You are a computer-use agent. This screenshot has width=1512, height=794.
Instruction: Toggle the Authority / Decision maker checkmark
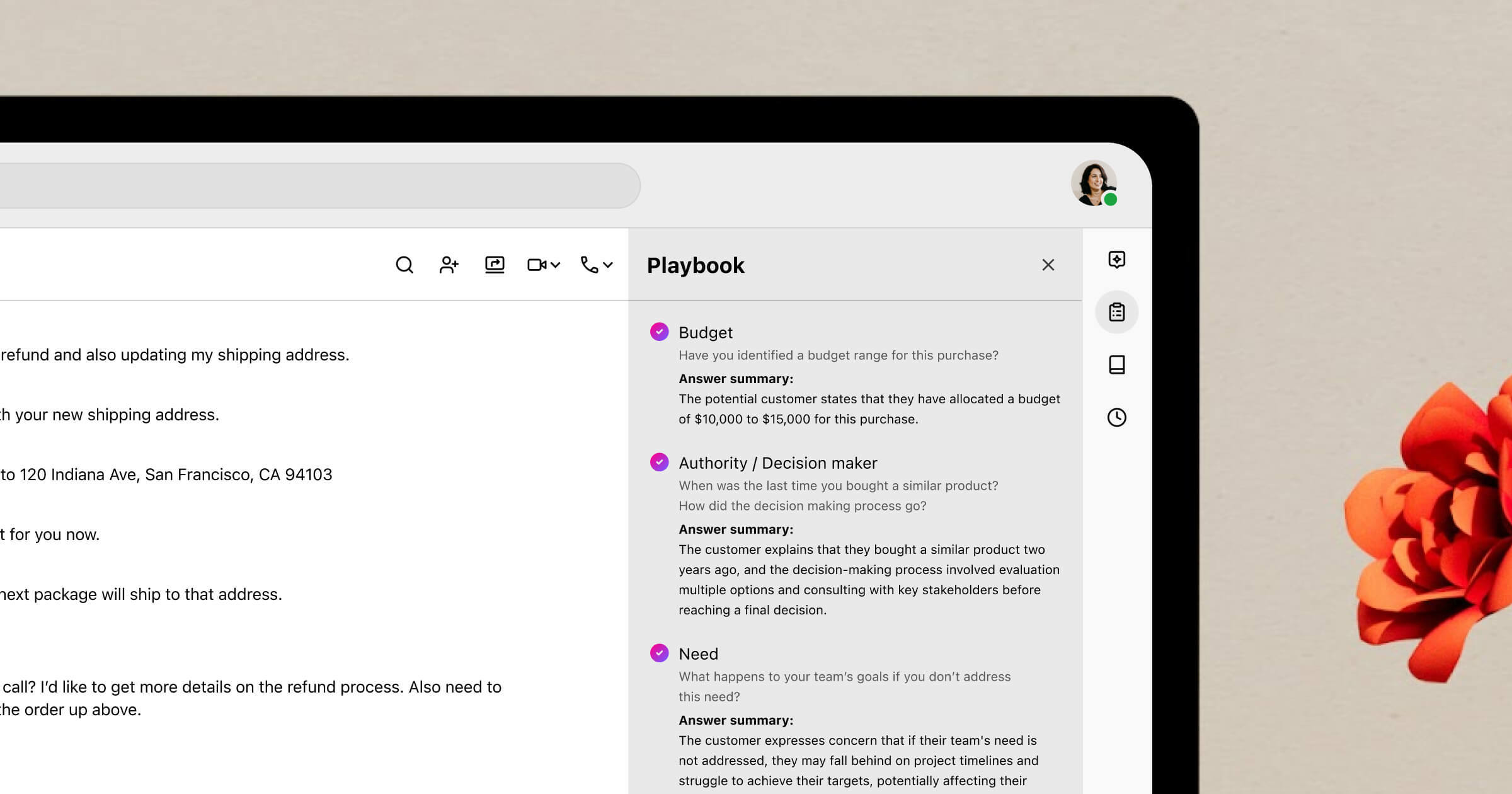tap(660, 463)
